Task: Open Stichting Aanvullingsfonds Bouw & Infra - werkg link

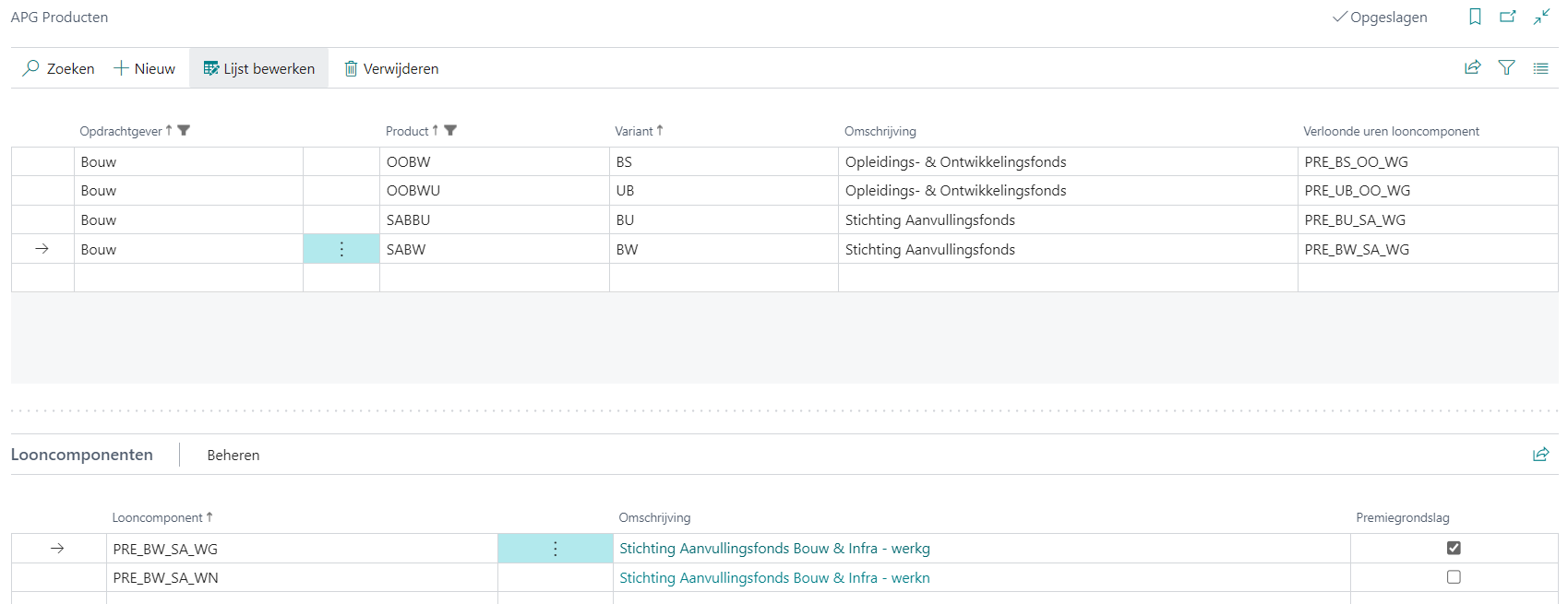Action: tap(774, 549)
